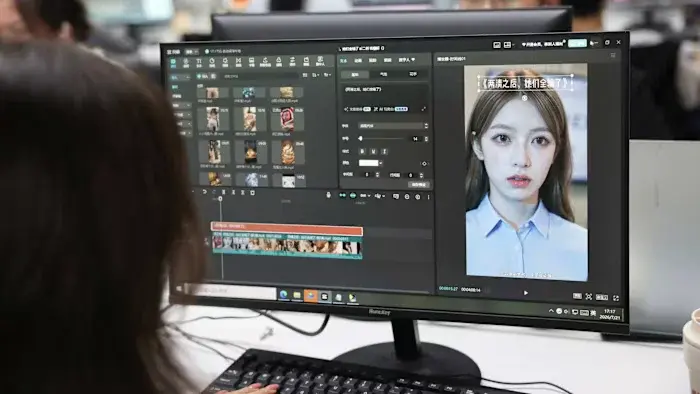
Task: Click the green Export button in title bar
Action: 577,43
